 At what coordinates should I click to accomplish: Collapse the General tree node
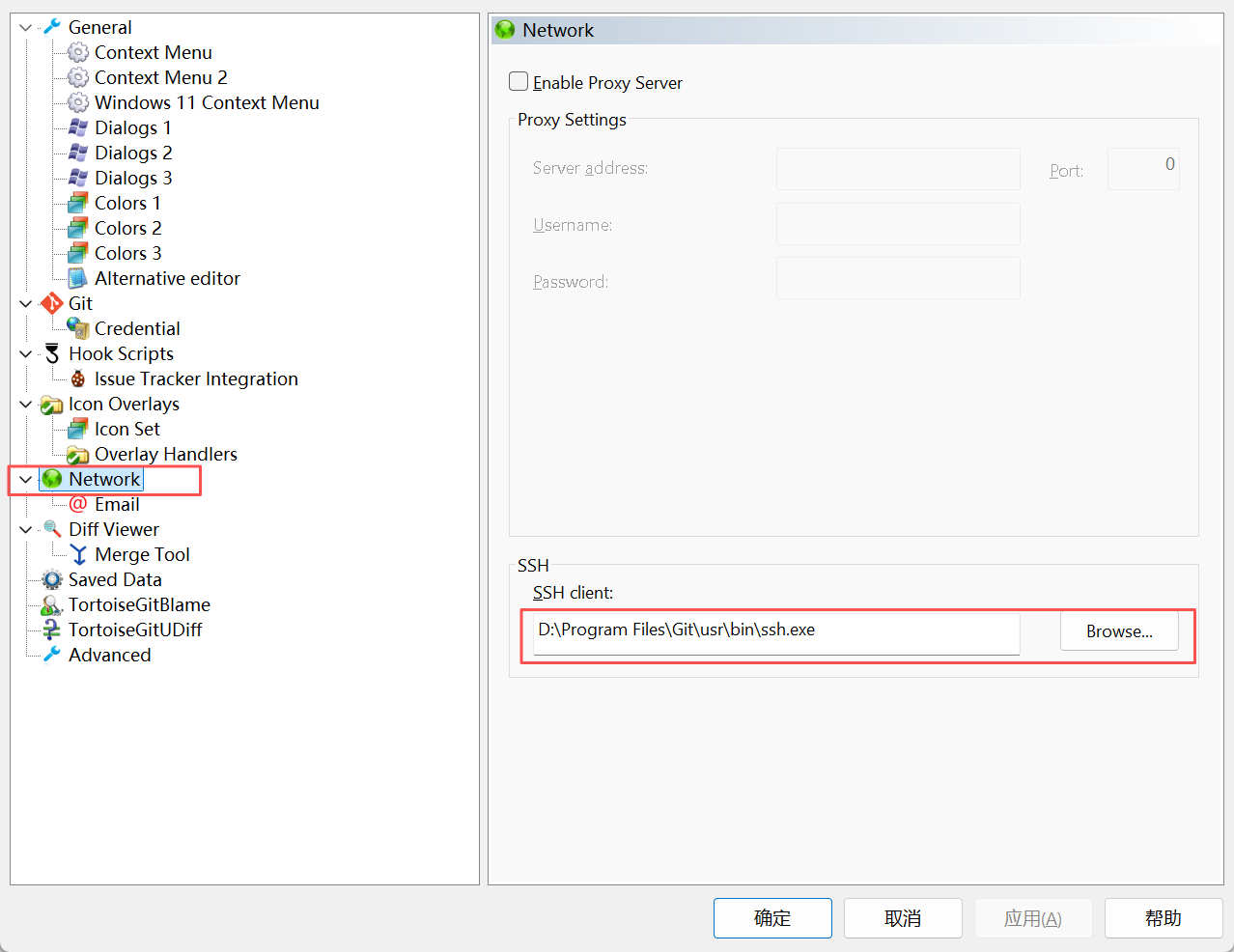26,28
